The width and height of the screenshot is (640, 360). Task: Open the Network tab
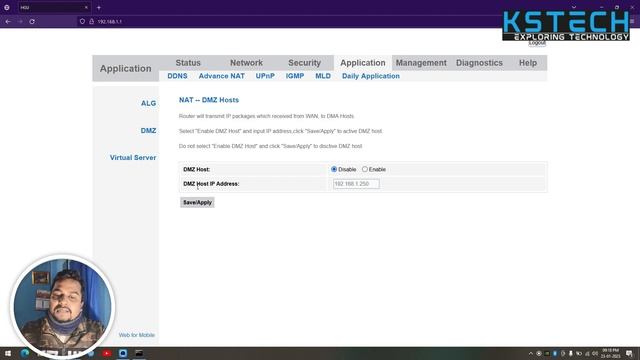[246, 63]
